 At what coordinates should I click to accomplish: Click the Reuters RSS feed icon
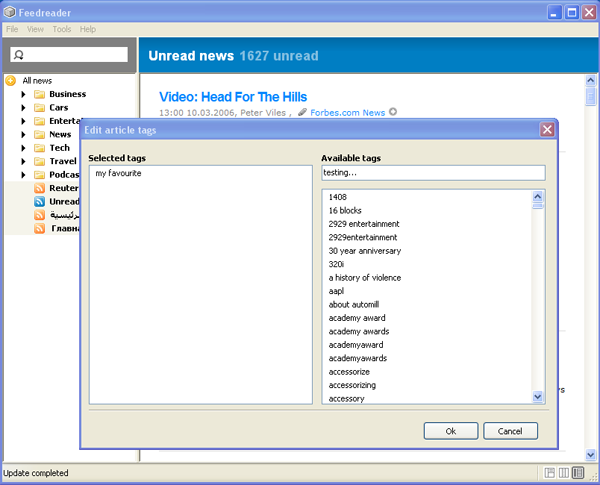click(40, 188)
